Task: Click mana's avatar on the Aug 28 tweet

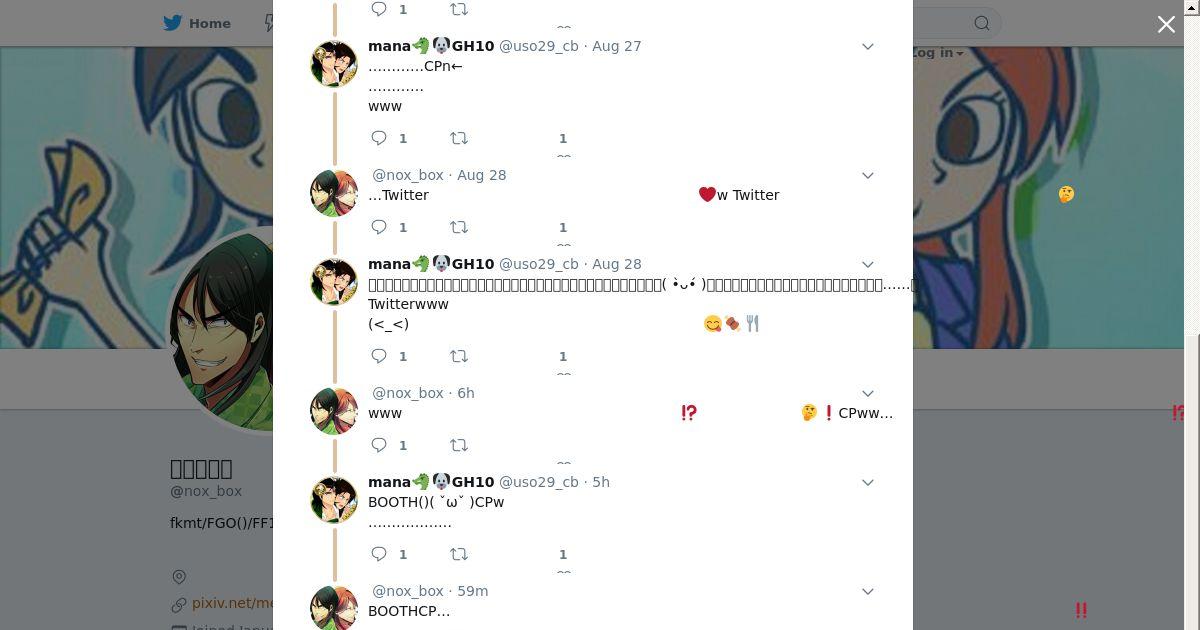Action: coord(334,282)
